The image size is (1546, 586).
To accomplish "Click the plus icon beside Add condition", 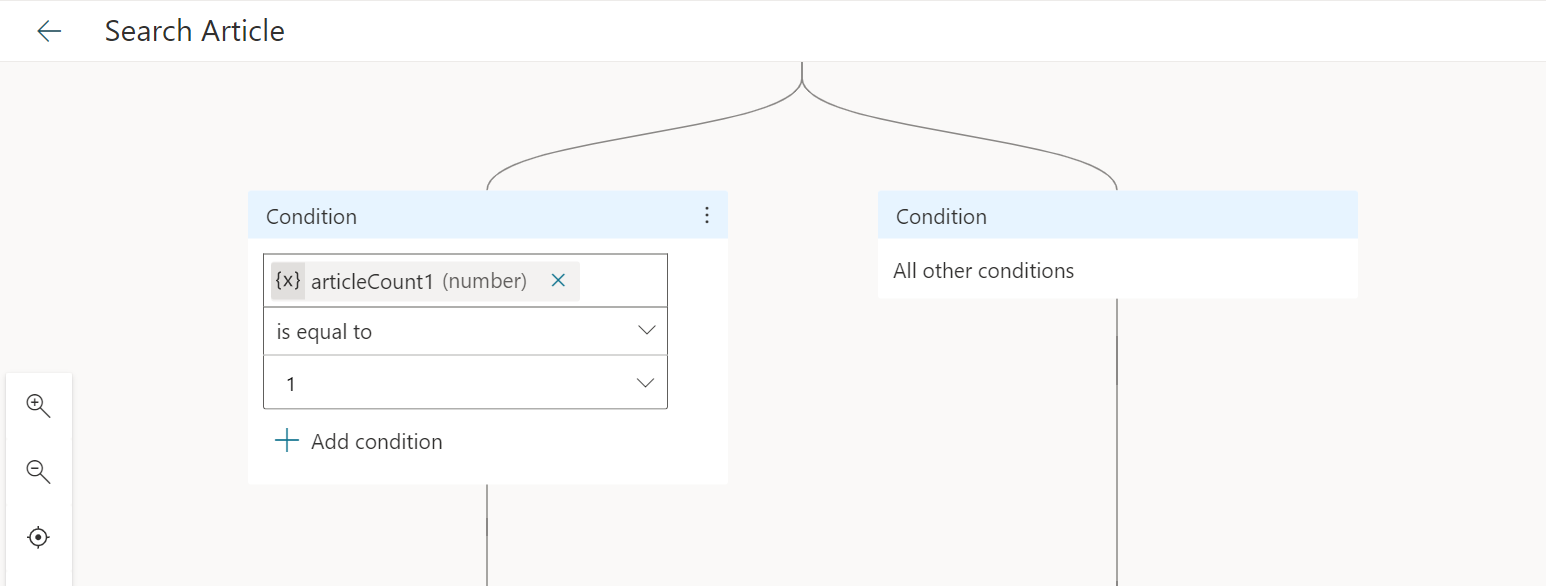I will coord(287,440).
